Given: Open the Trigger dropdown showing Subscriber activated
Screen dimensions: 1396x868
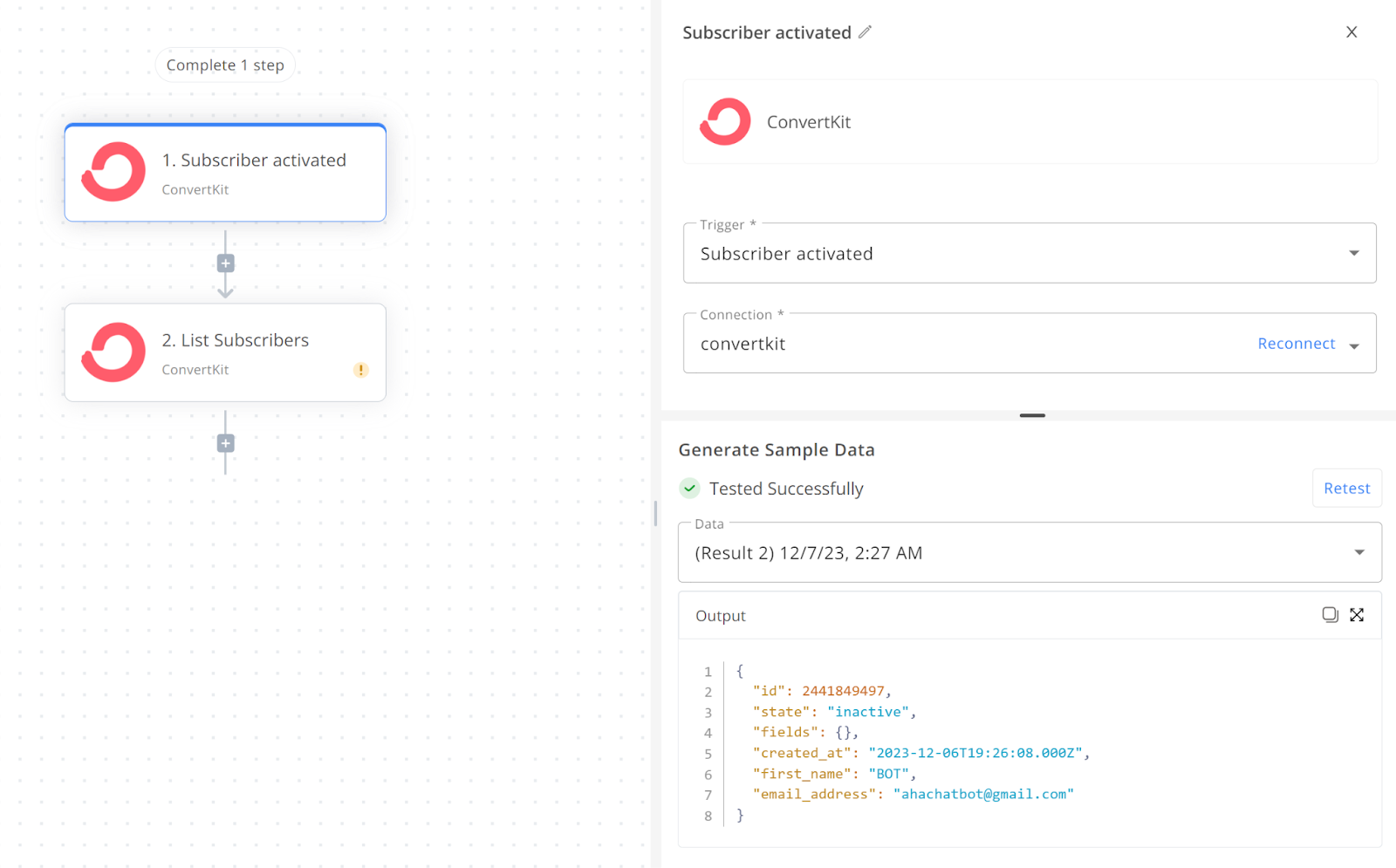Looking at the screenshot, I should click(x=1030, y=253).
